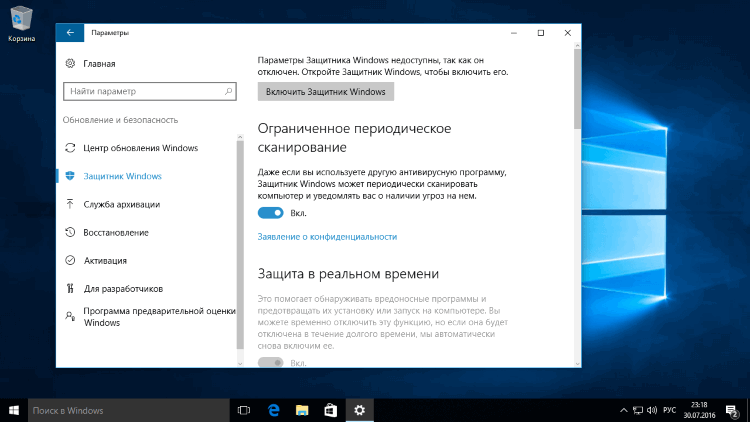Open the network tray icon

point(638,411)
